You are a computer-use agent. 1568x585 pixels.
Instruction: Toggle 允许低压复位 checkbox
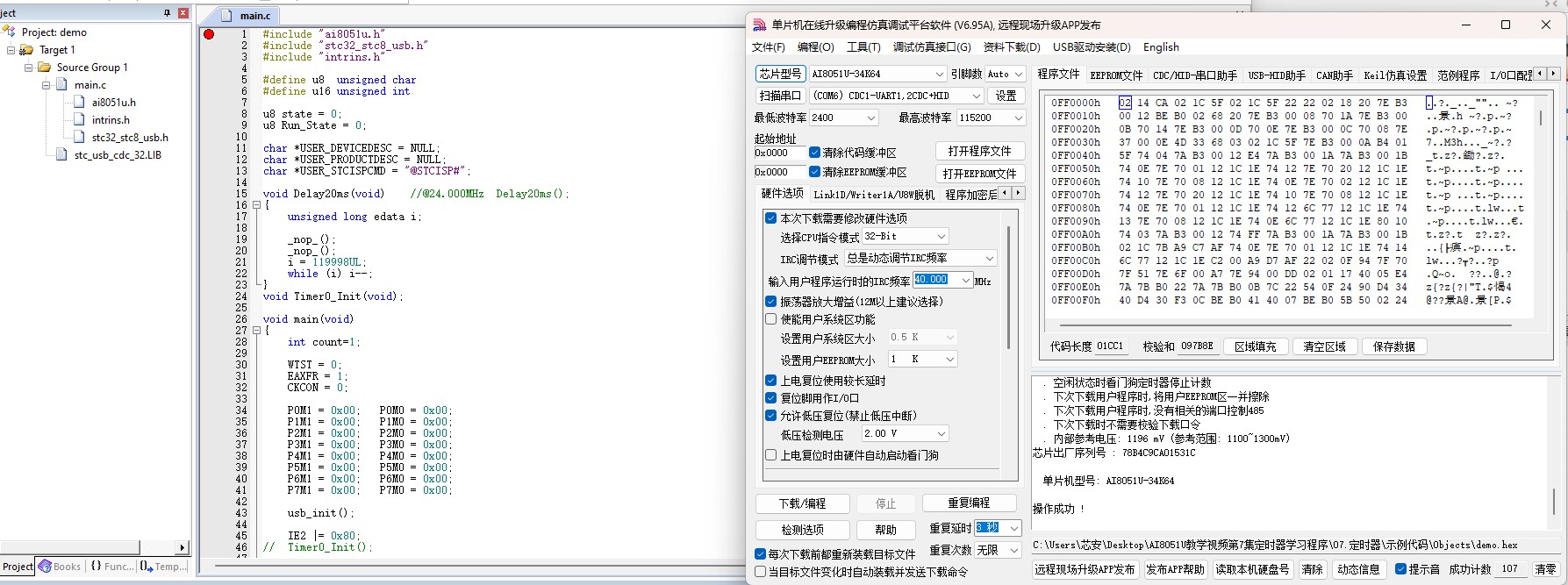[770, 416]
